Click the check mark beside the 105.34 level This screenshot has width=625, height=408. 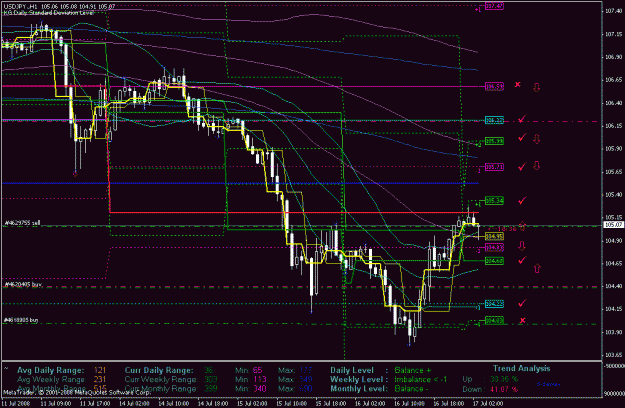pyautogui.click(x=522, y=200)
